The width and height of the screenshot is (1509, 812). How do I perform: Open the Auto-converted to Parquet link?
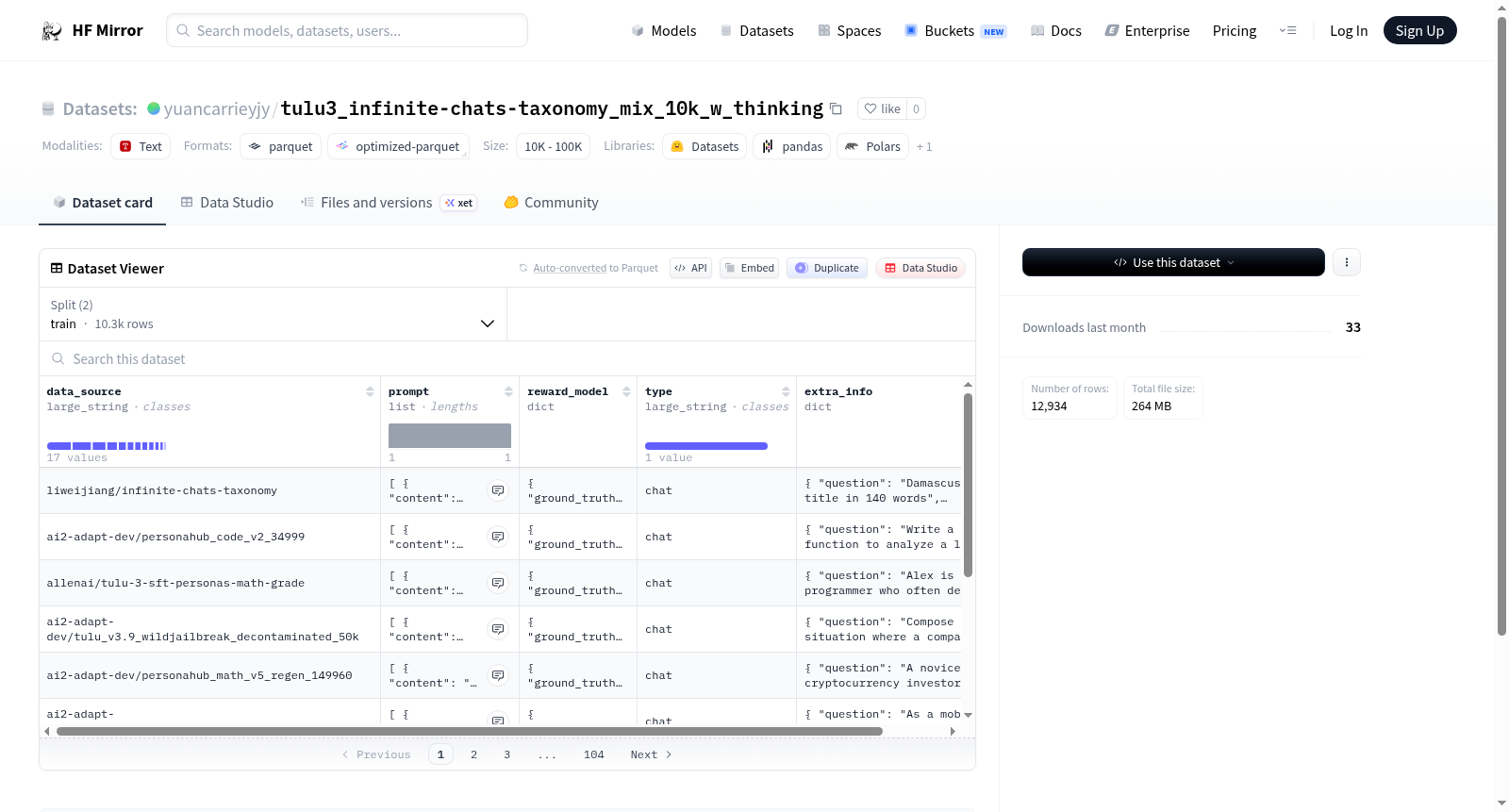pyautogui.click(x=570, y=268)
